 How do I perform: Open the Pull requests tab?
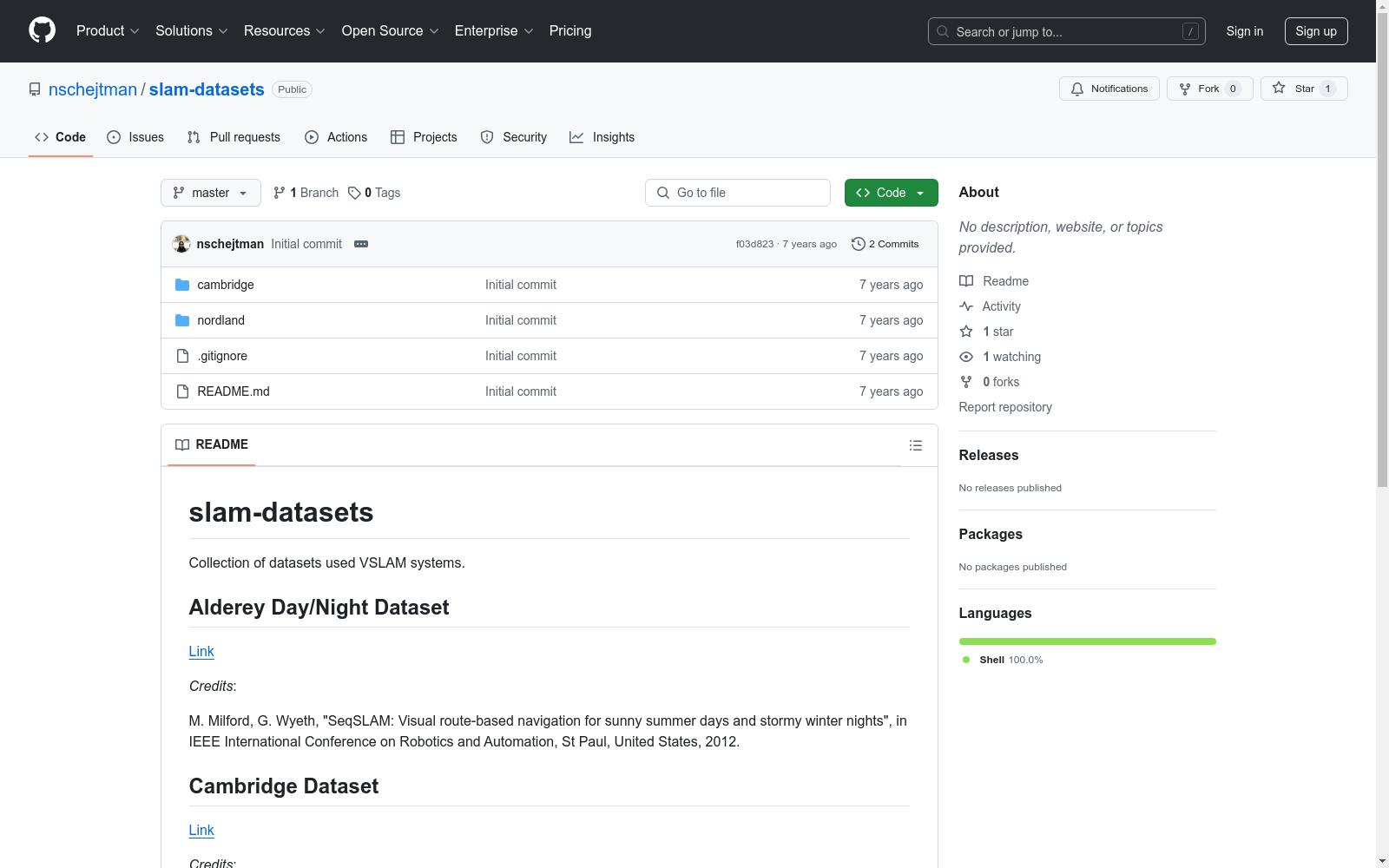234,137
